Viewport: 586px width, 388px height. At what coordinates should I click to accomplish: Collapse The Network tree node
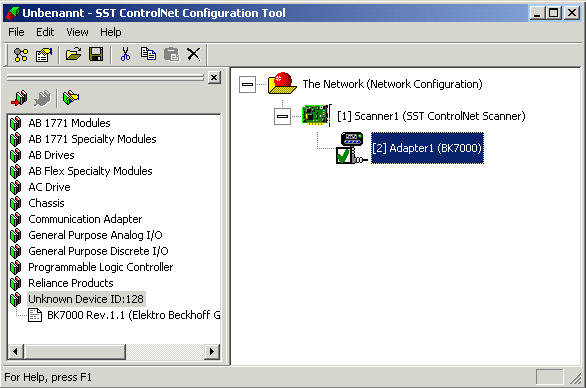247,84
